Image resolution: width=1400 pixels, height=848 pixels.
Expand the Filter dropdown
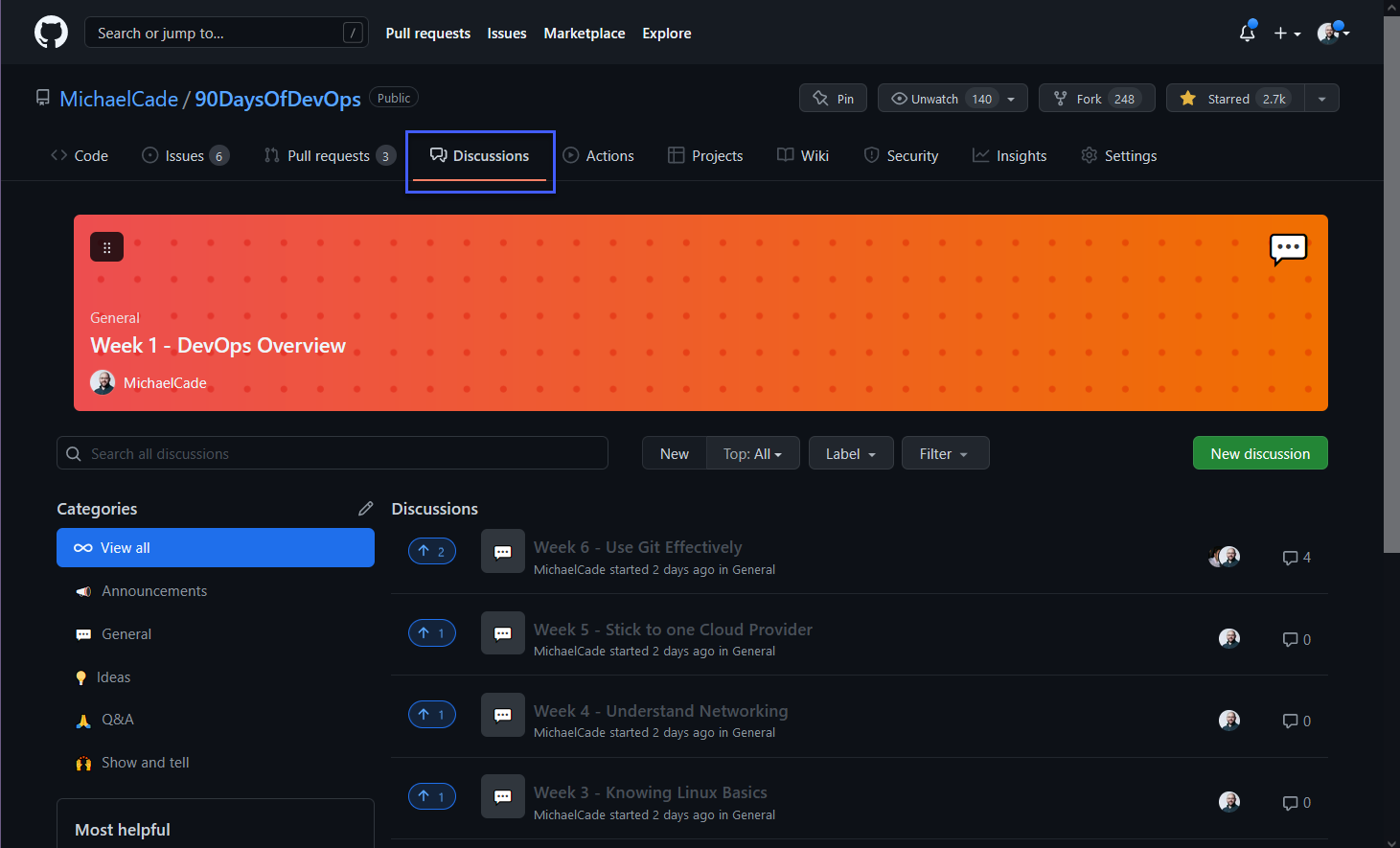coord(945,452)
